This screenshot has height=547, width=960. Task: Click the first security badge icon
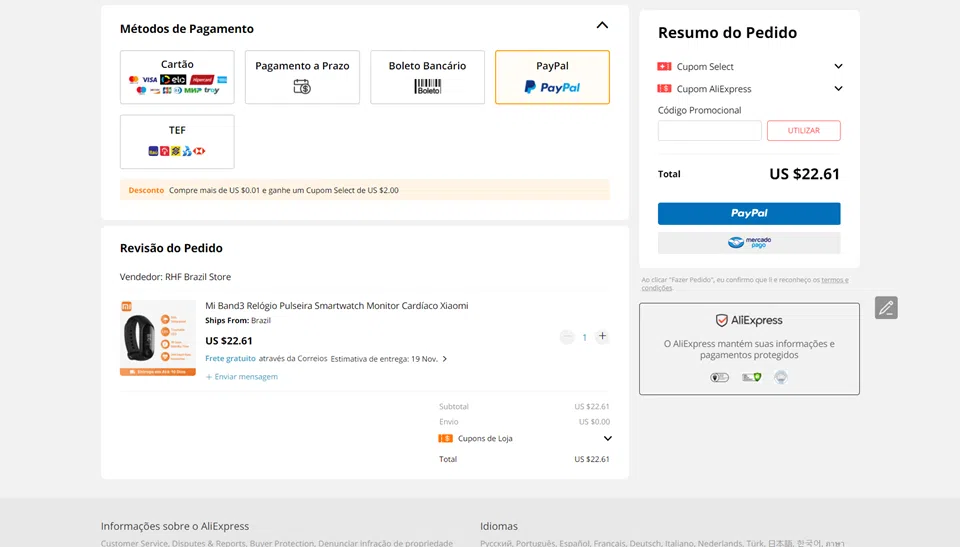pos(719,377)
